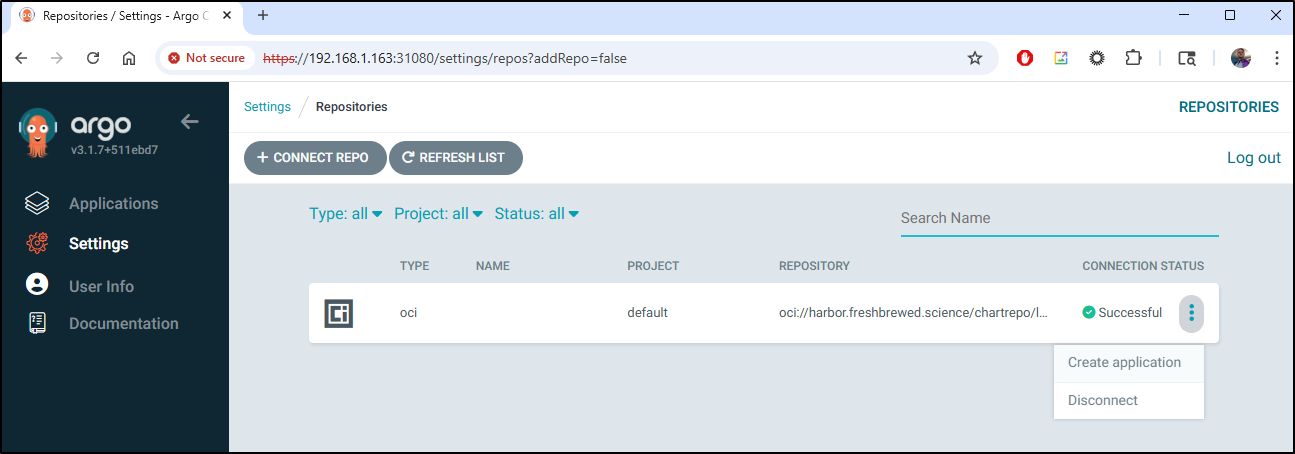The height and width of the screenshot is (454, 1295).
Task: Open Documentation in the sidebar
Action: point(123,324)
